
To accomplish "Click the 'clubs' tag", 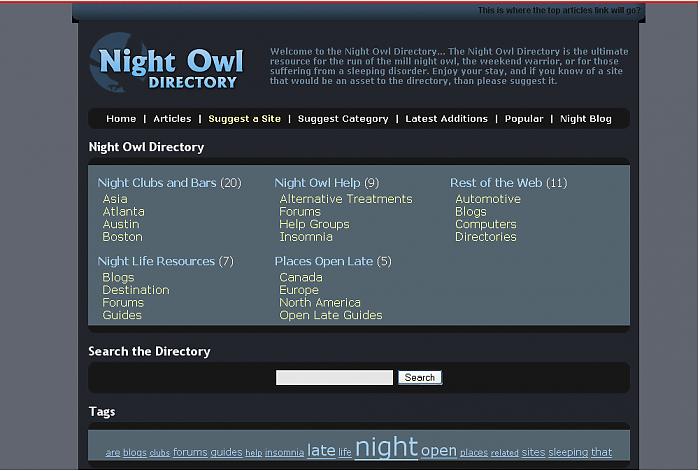I will 159,454.
